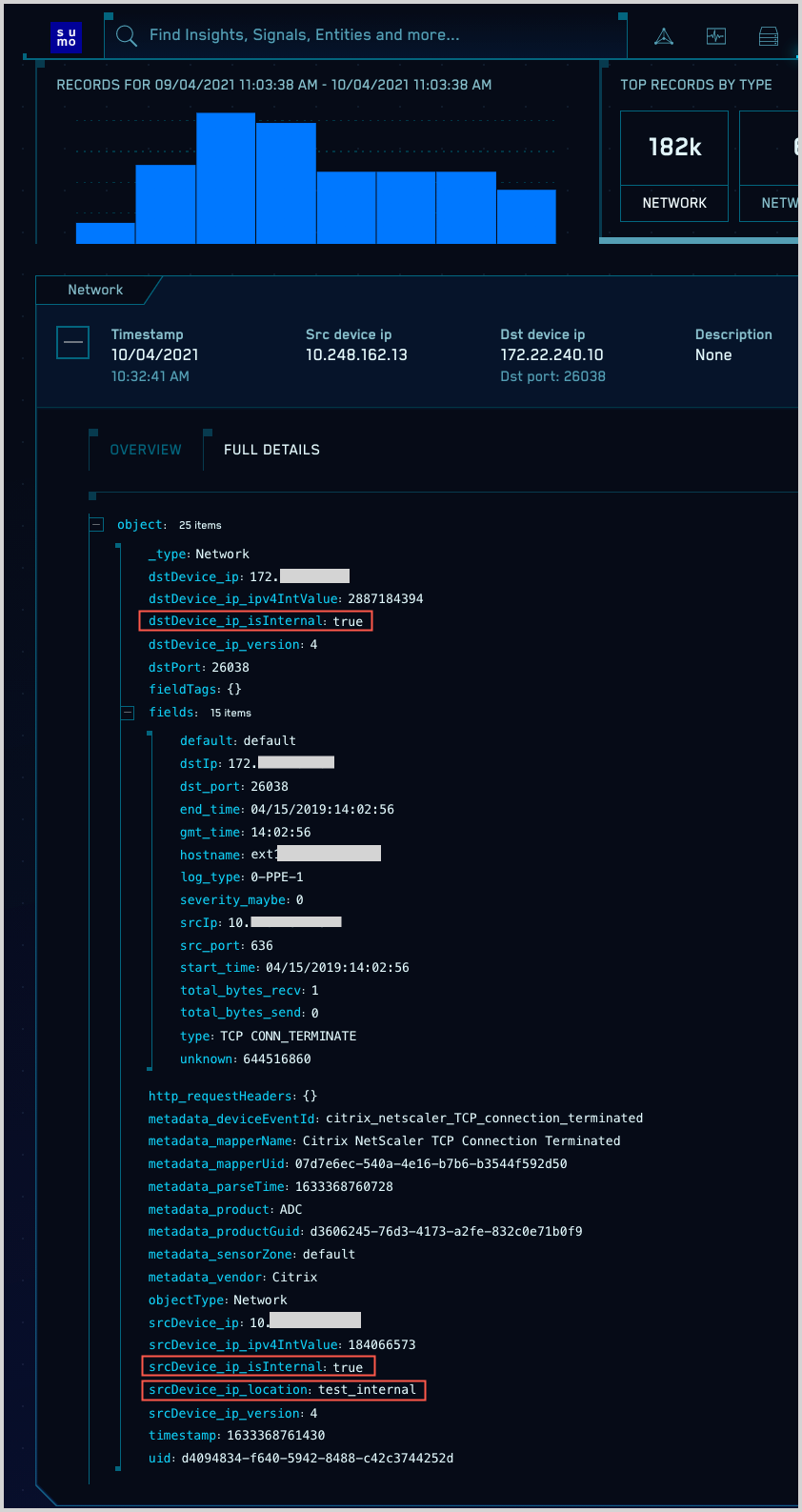Screen dimensions: 802x1512
Task: Click the metadata_deviceEventId value
Action: 484,1119
